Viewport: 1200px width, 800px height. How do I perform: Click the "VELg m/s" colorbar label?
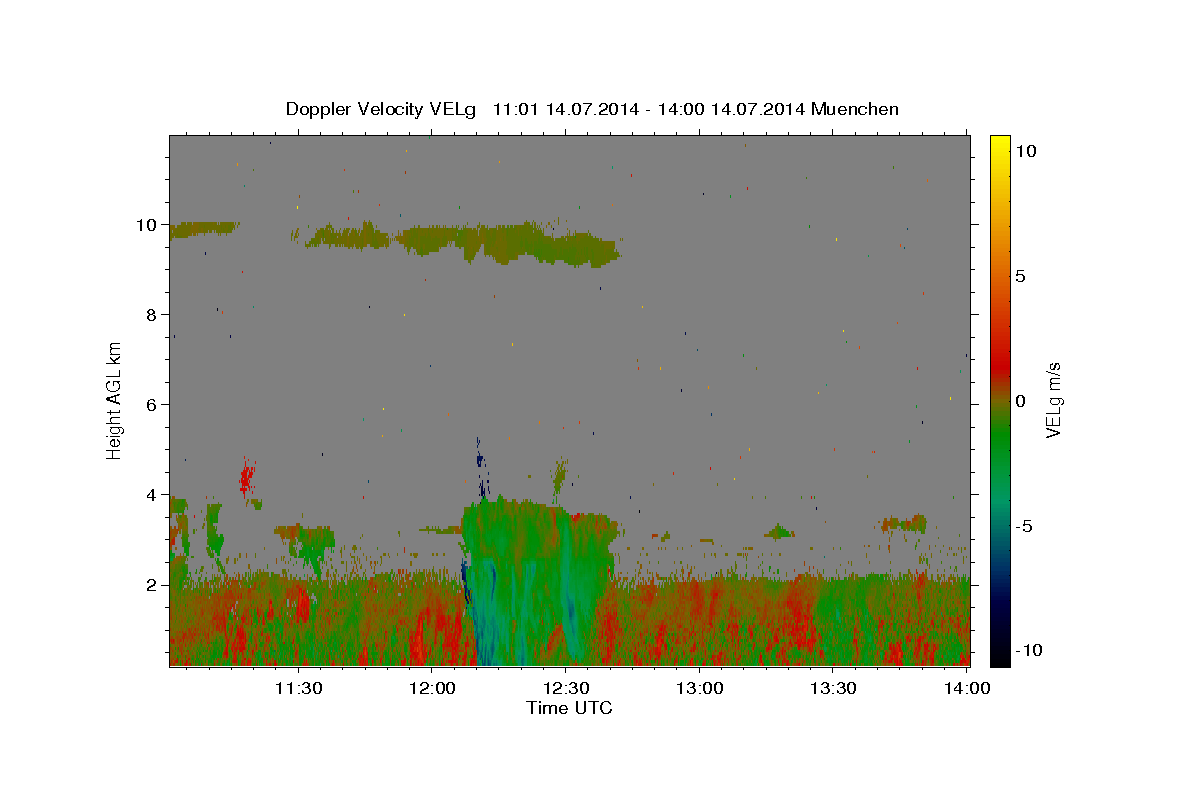(1053, 400)
